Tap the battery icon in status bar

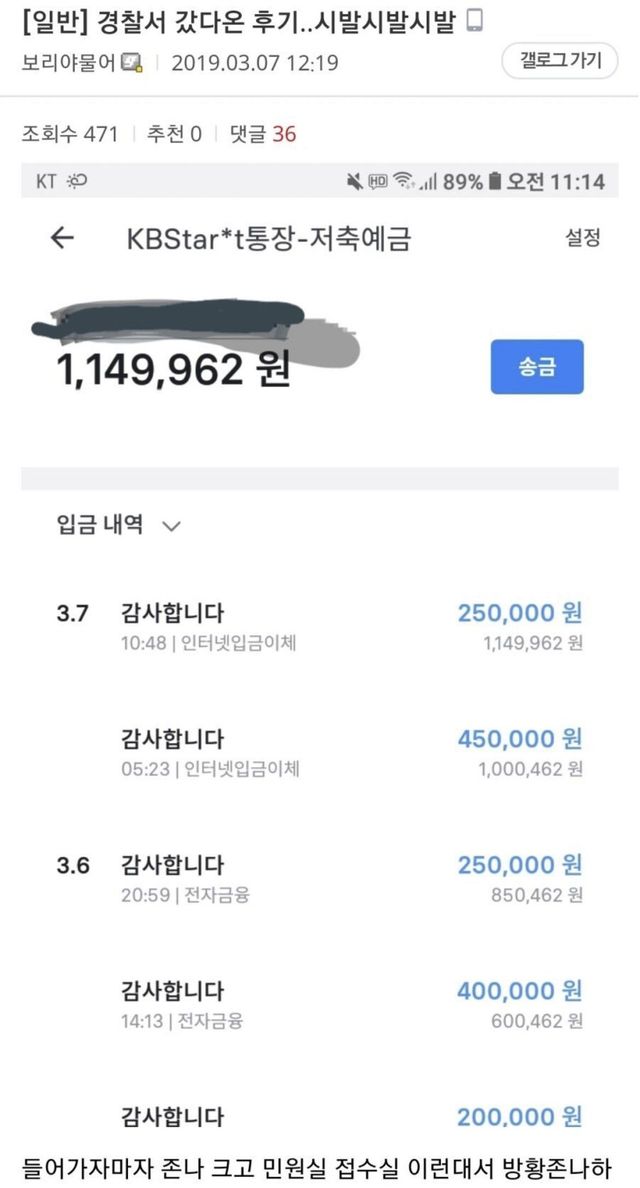(493, 181)
